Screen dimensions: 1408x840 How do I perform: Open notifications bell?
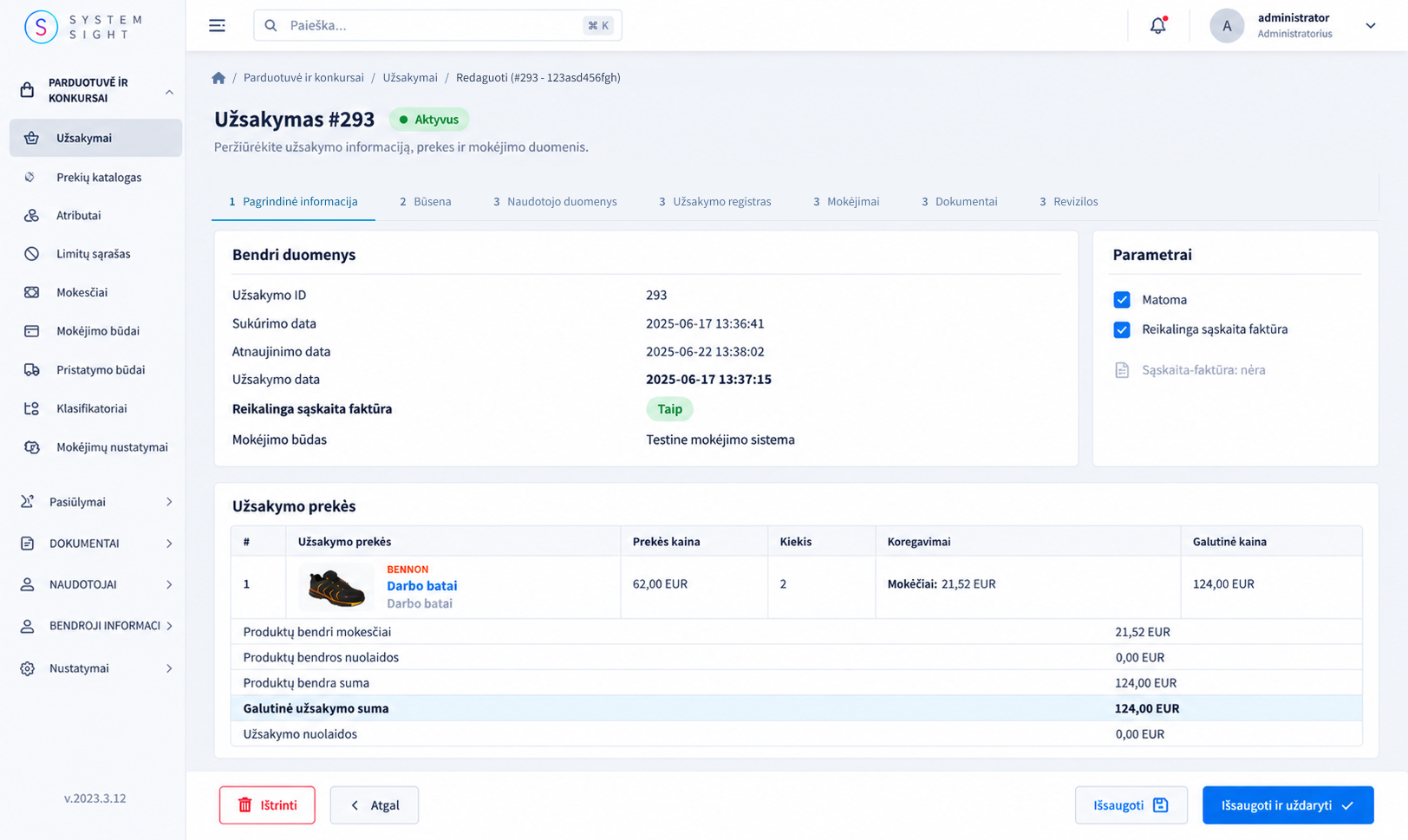point(1158,25)
